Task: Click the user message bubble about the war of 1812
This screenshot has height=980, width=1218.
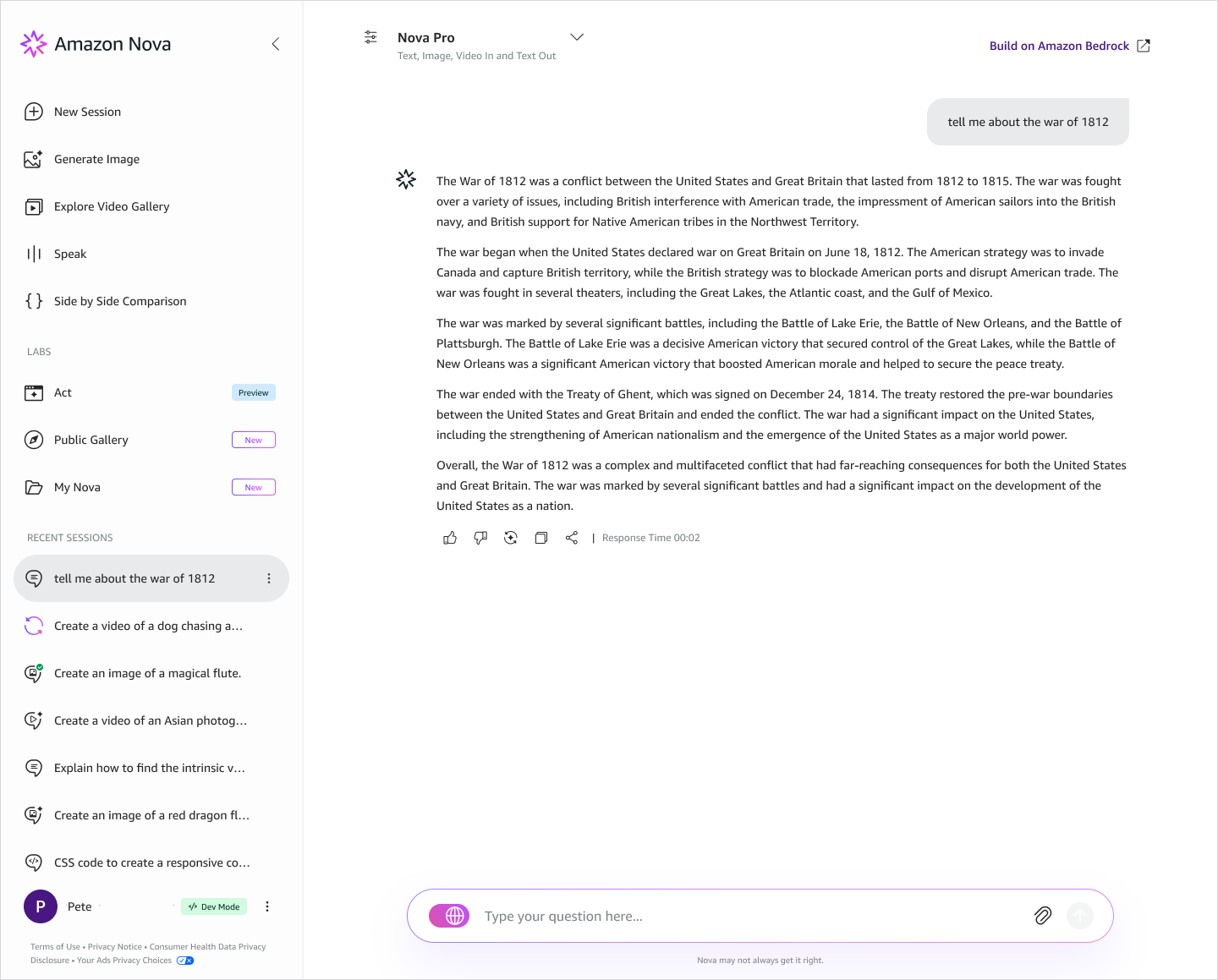Action: (1028, 122)
